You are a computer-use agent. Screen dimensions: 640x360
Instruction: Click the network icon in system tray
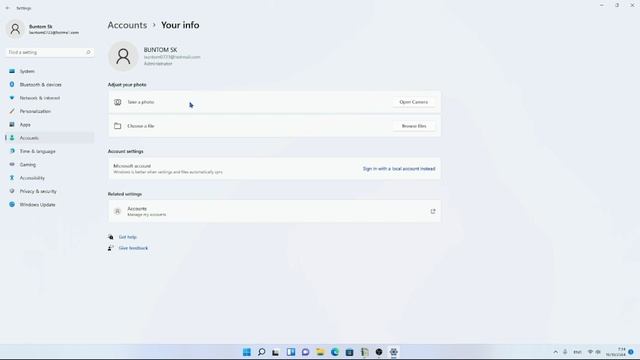[590, 352]
